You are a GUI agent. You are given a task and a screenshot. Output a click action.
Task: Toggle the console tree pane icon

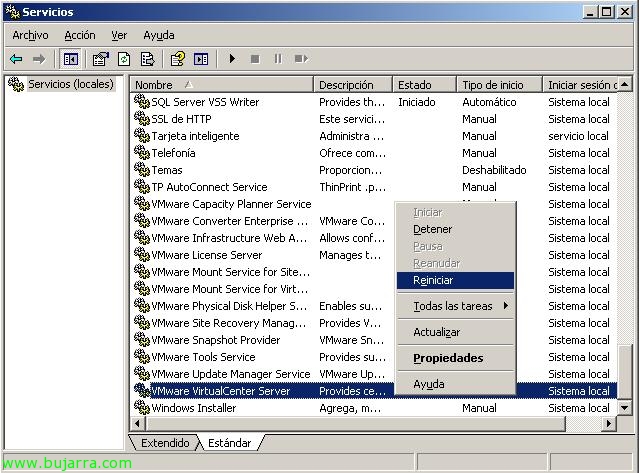[x=71, y=59]
